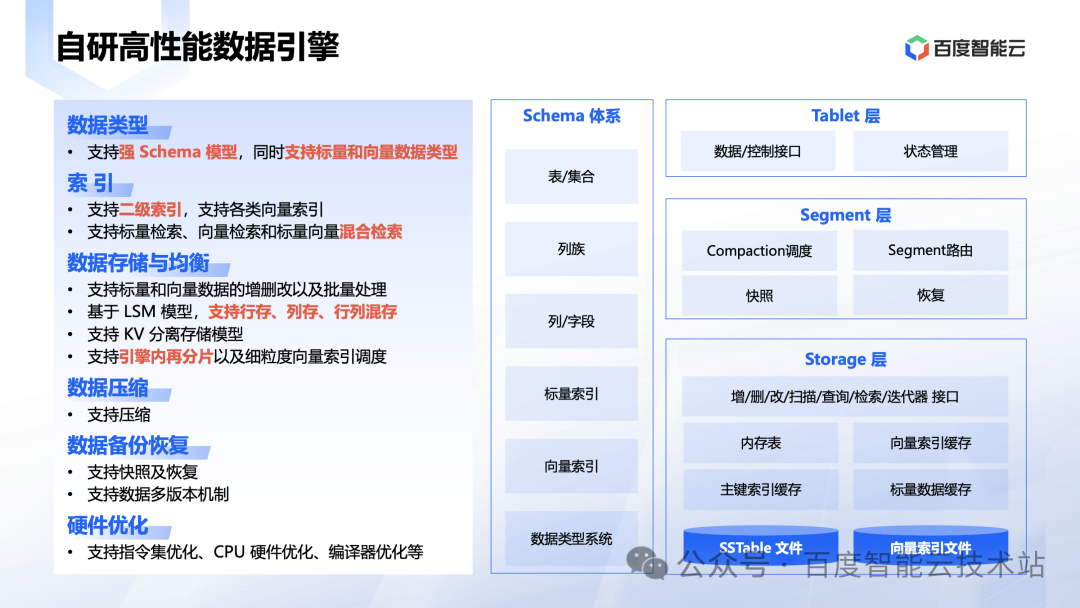
Task: Select the 数据类型 section heading
Action: click(x=107, y=125)
